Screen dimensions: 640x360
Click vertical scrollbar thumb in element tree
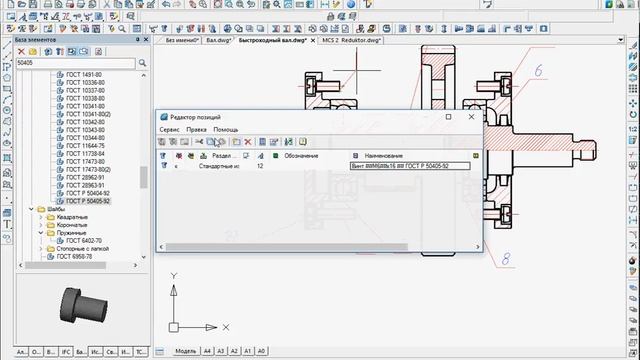point(143,178)
